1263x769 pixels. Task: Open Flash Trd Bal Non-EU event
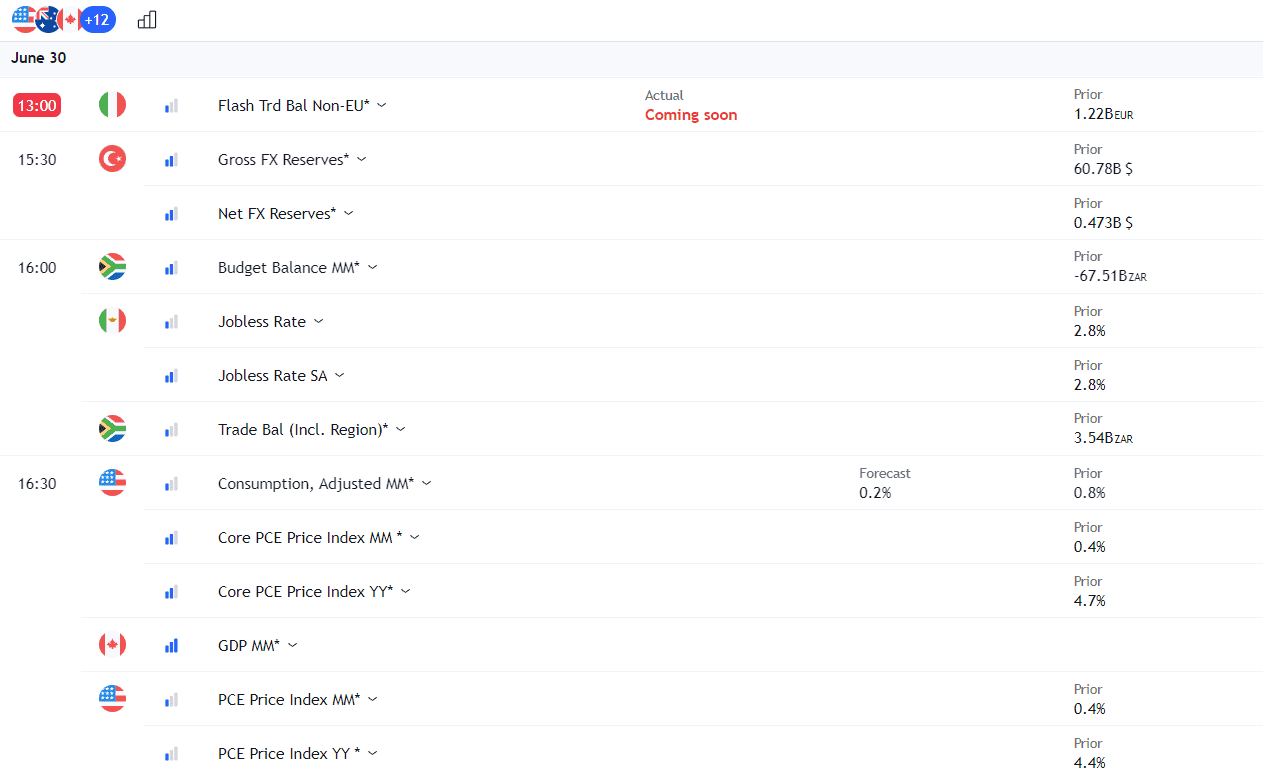(x=294, y=105)
